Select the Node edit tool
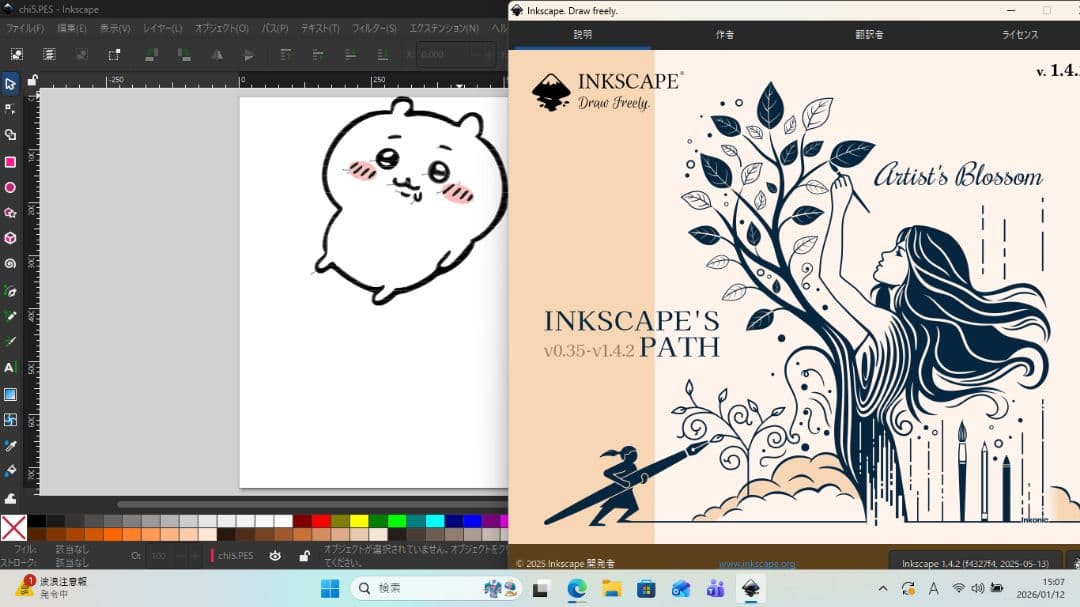 pyautogui.click(x=10, y=109)
